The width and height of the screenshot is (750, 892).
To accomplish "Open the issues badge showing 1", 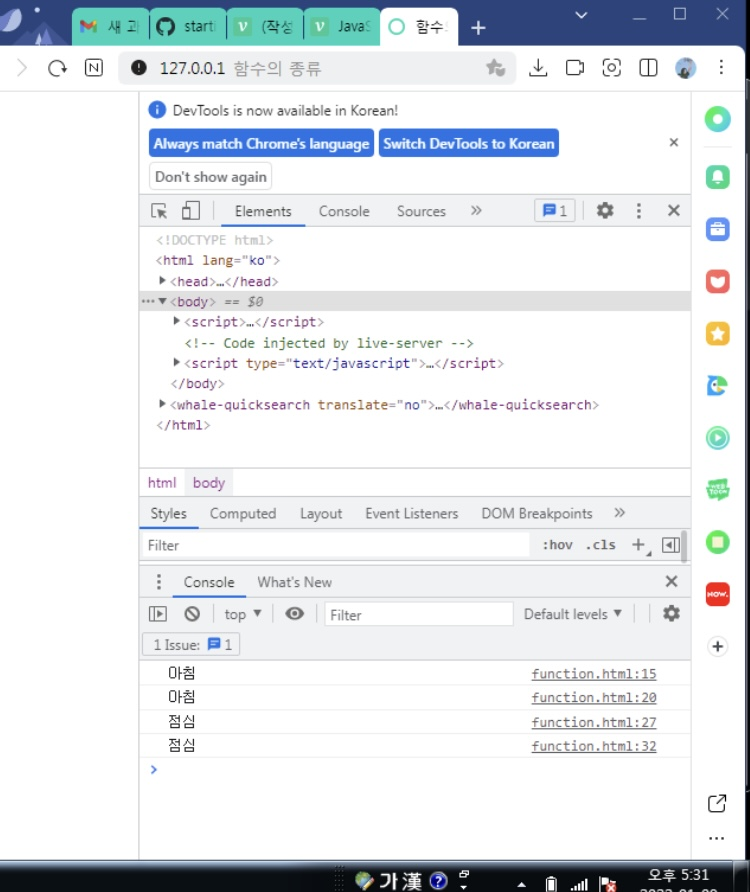I will [x=555, y=210].
